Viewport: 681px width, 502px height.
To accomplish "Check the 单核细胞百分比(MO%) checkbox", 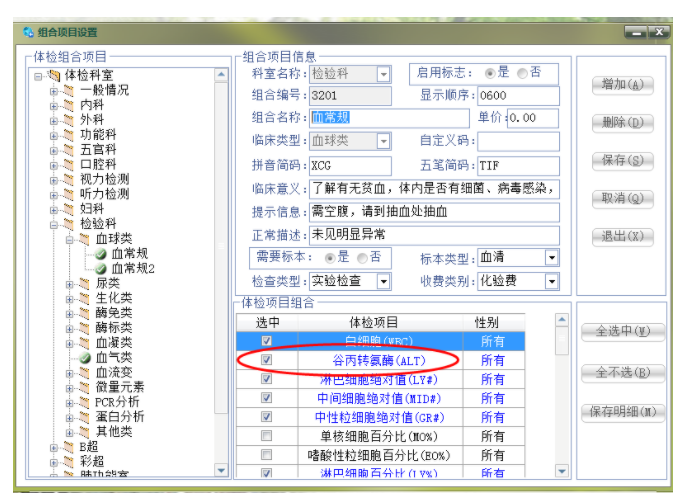I will (267, 436).
